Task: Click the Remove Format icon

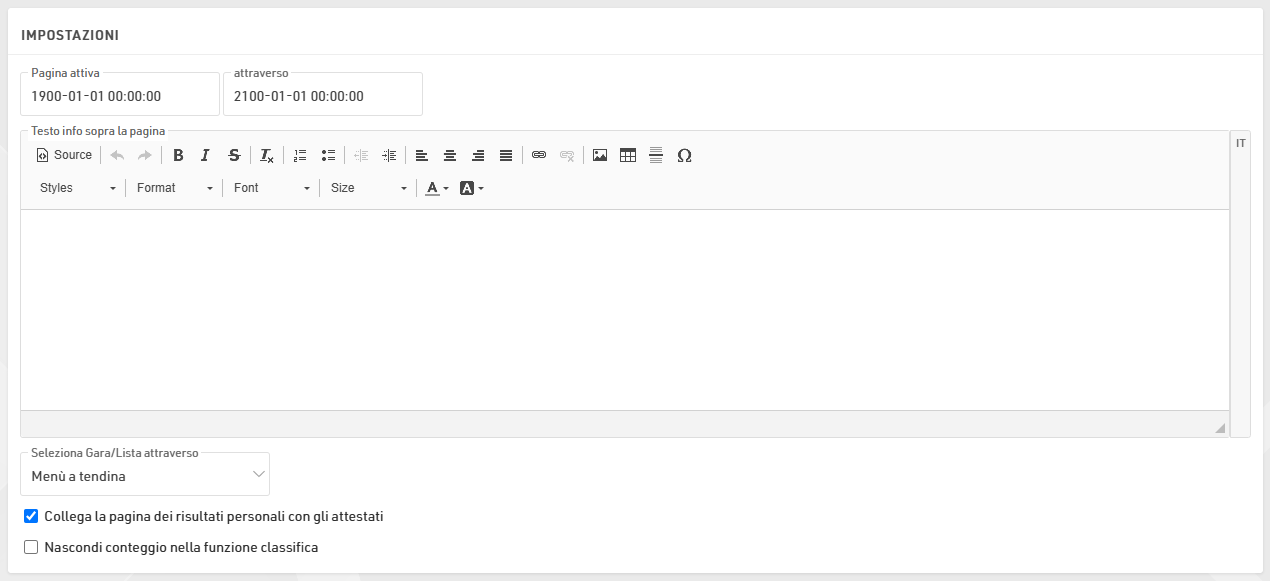Action: tap(267, 155)
